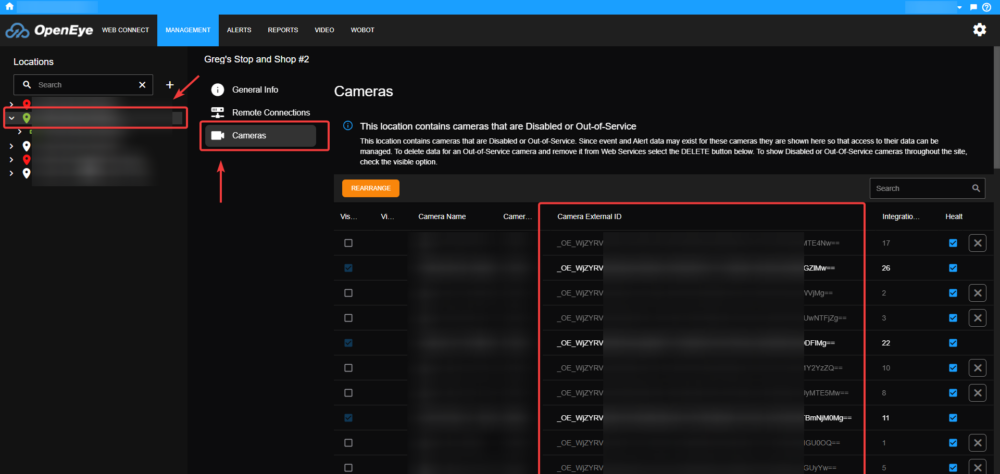The width and height of the screenshot is (1000, 474).
Task: Click the Camer... column header
Action: tap(517, 216)
